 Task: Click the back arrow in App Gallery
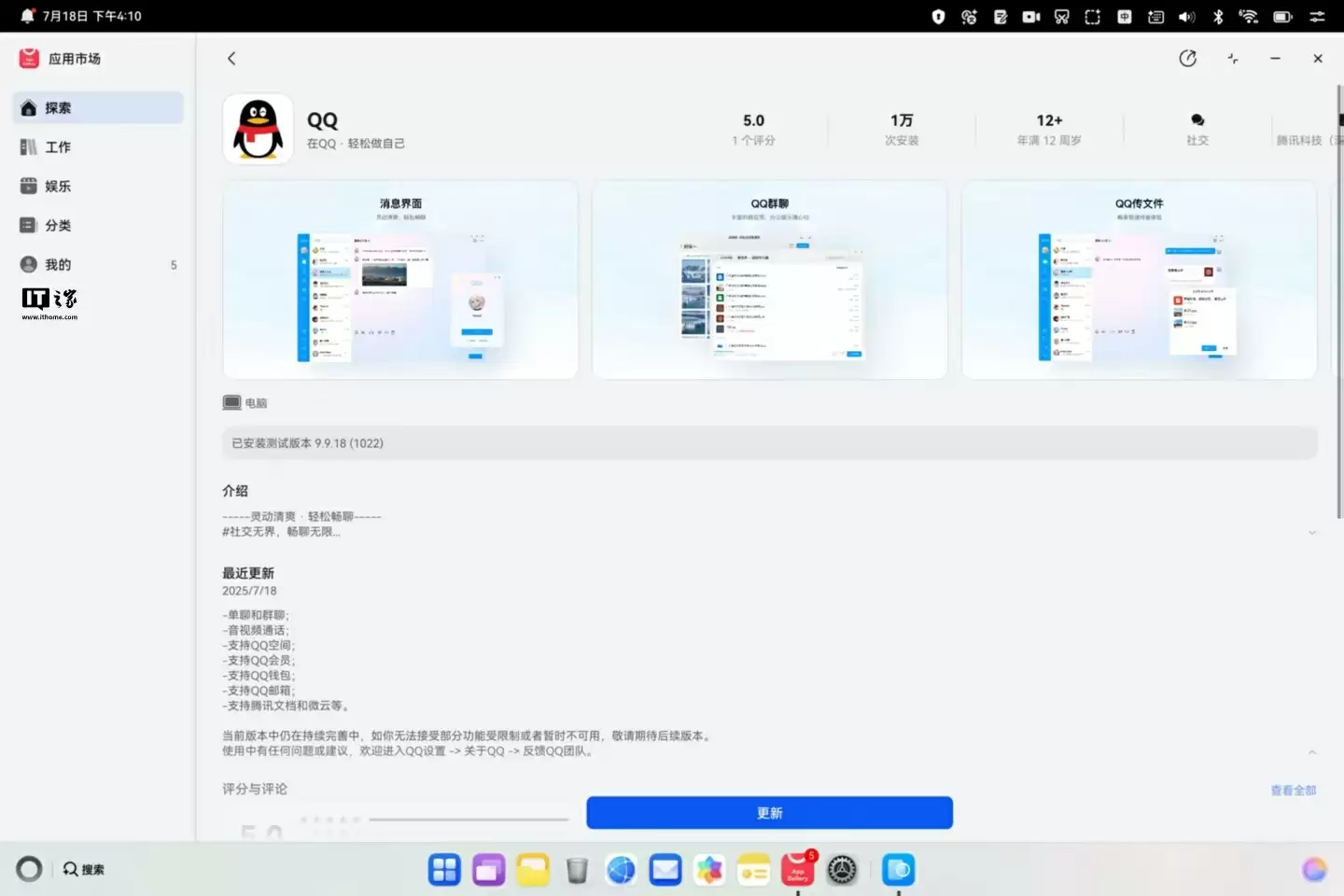[231, 58]
